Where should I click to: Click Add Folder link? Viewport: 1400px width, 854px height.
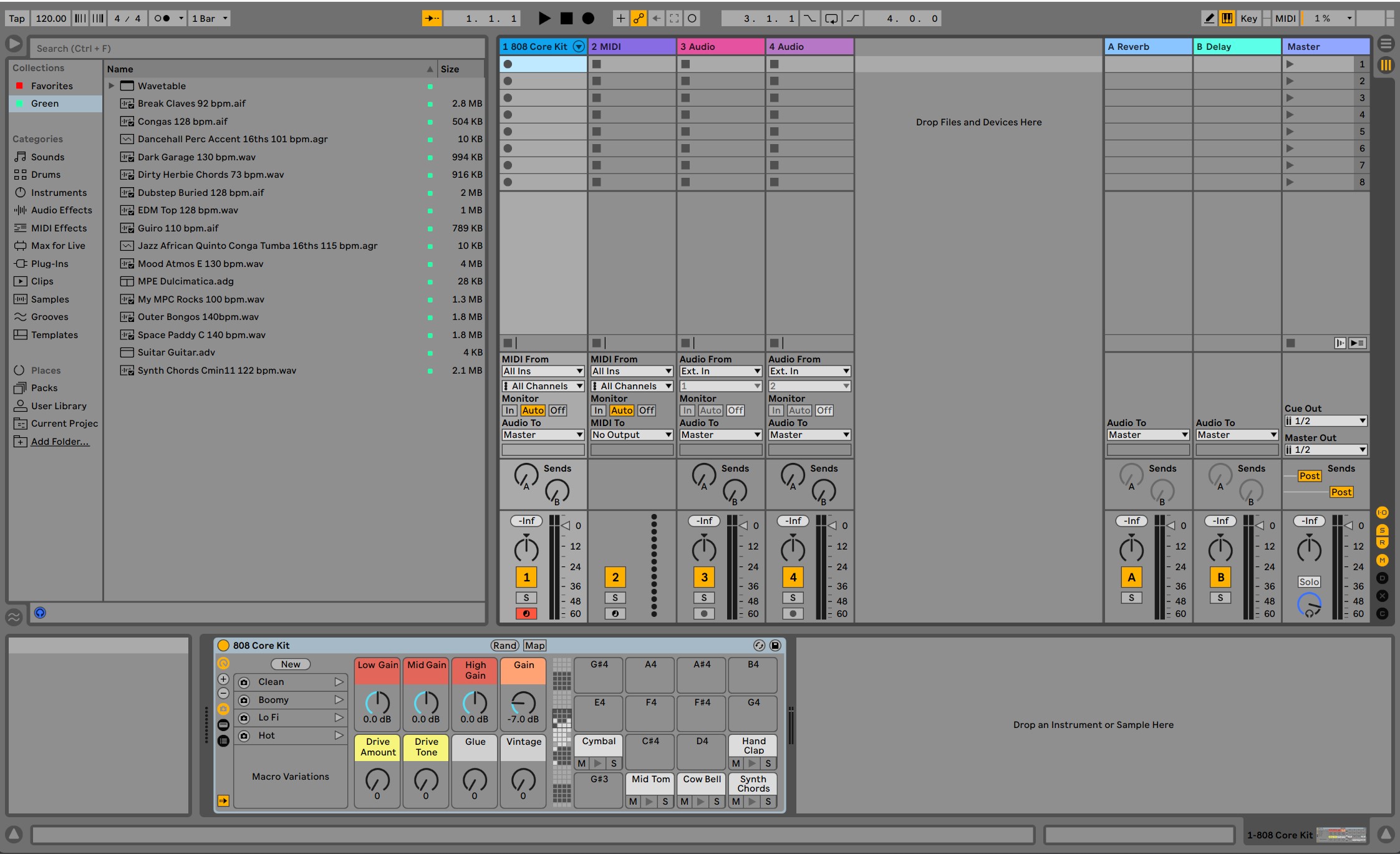coord(60,442)
